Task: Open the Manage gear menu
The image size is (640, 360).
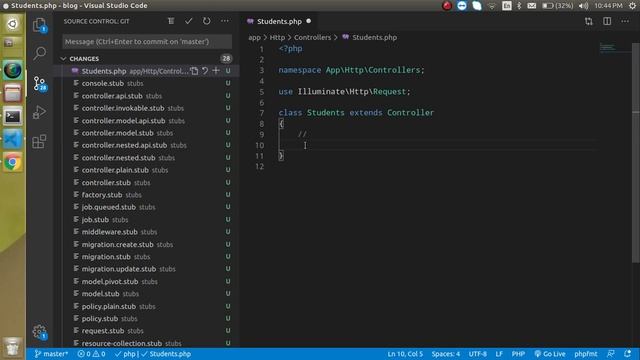Action: tap(40, 331)
